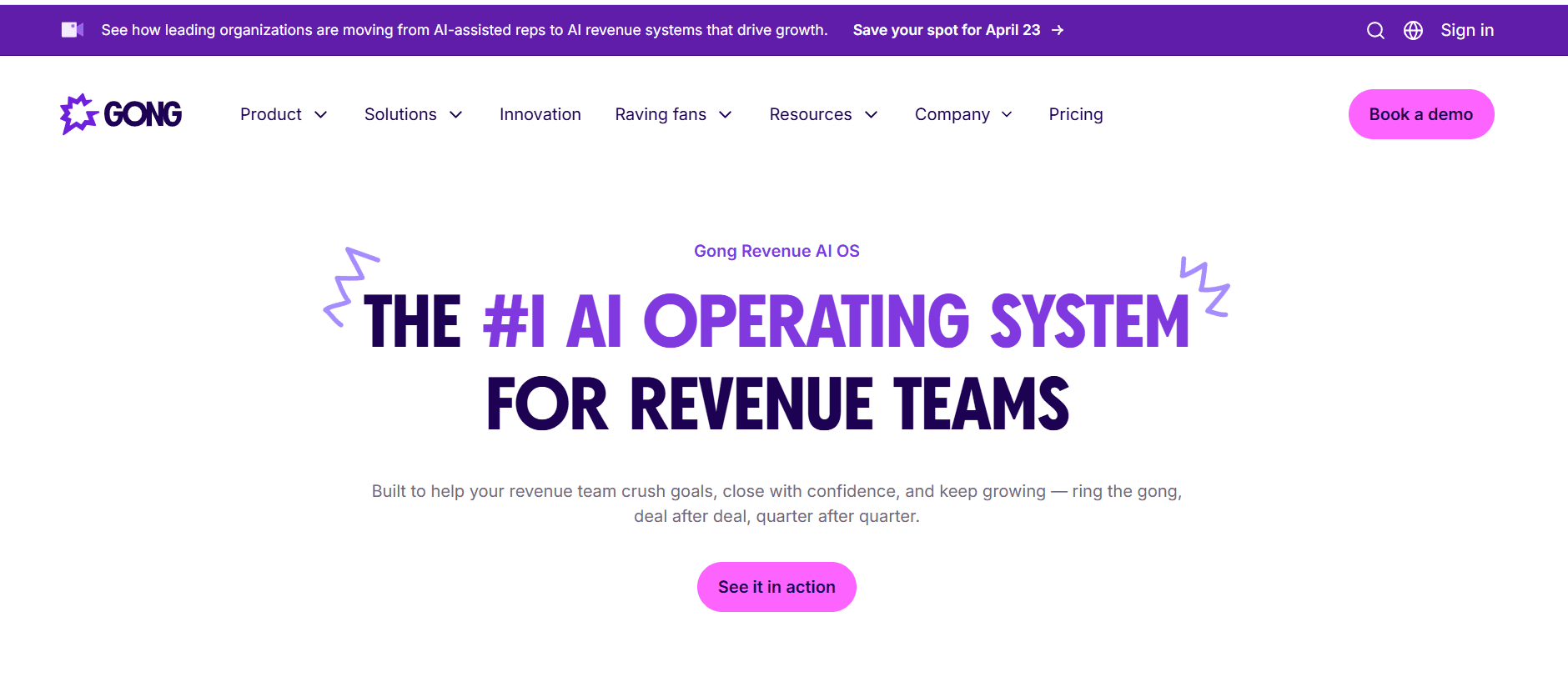
Task: Click the search magnifier icon
Action: (1375, 31)
